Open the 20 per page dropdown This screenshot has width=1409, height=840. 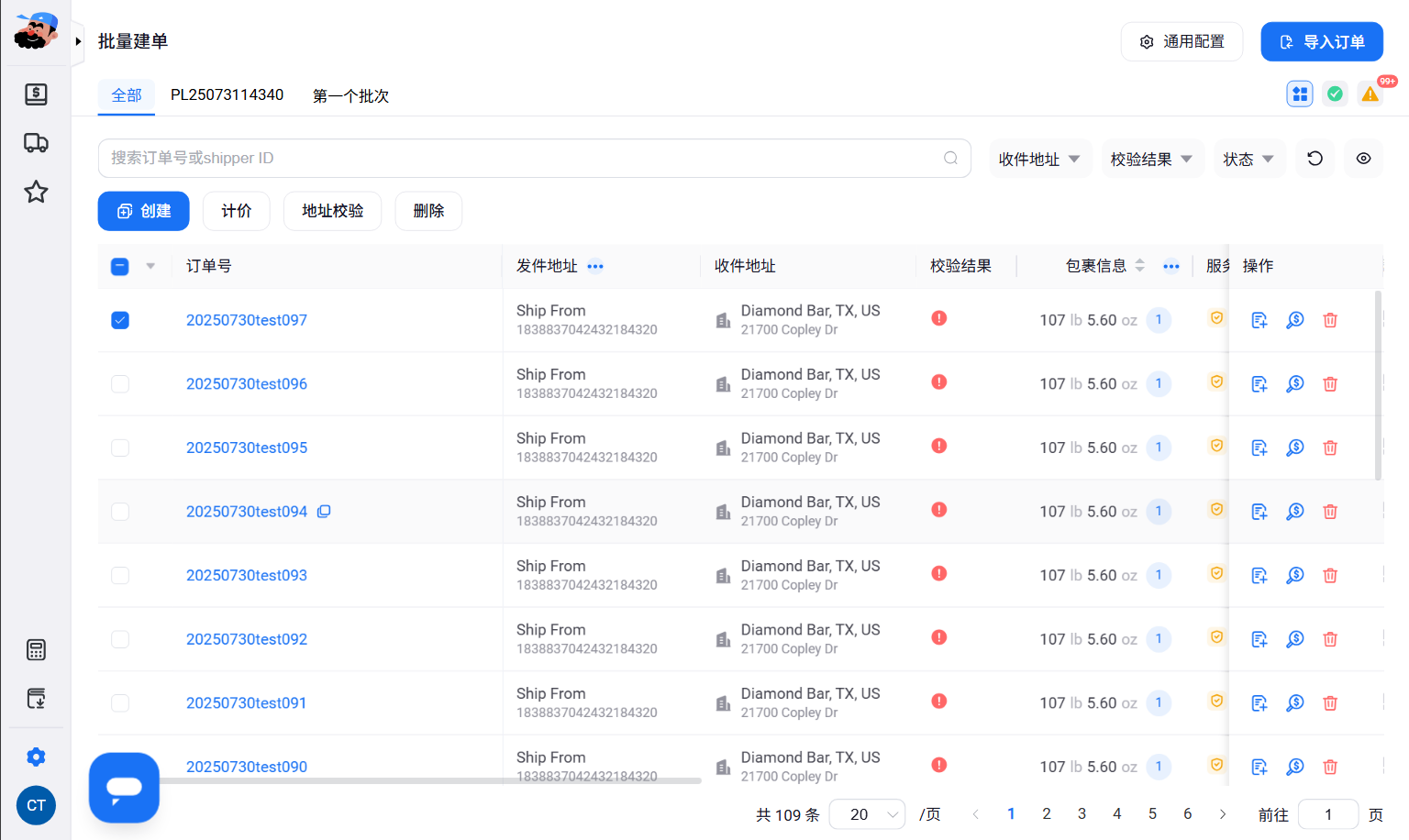[x=867, y=814]
